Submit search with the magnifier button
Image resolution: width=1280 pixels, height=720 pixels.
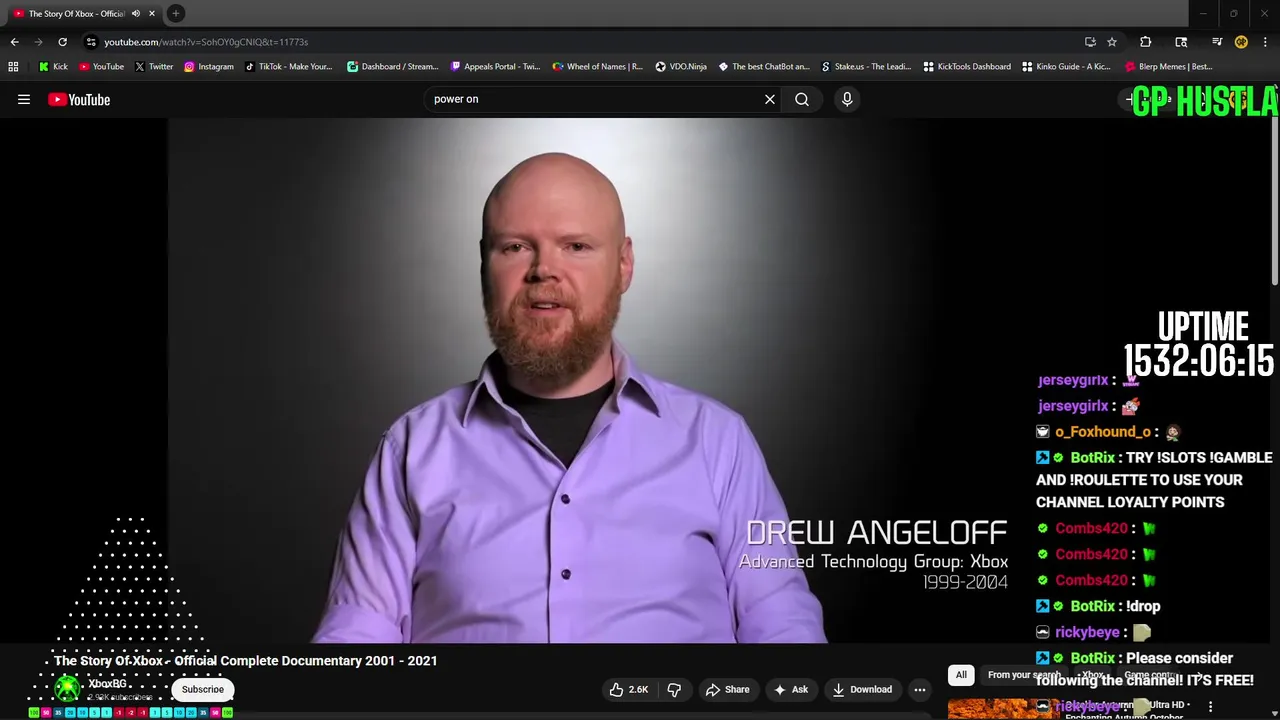[x=802, y=99]
